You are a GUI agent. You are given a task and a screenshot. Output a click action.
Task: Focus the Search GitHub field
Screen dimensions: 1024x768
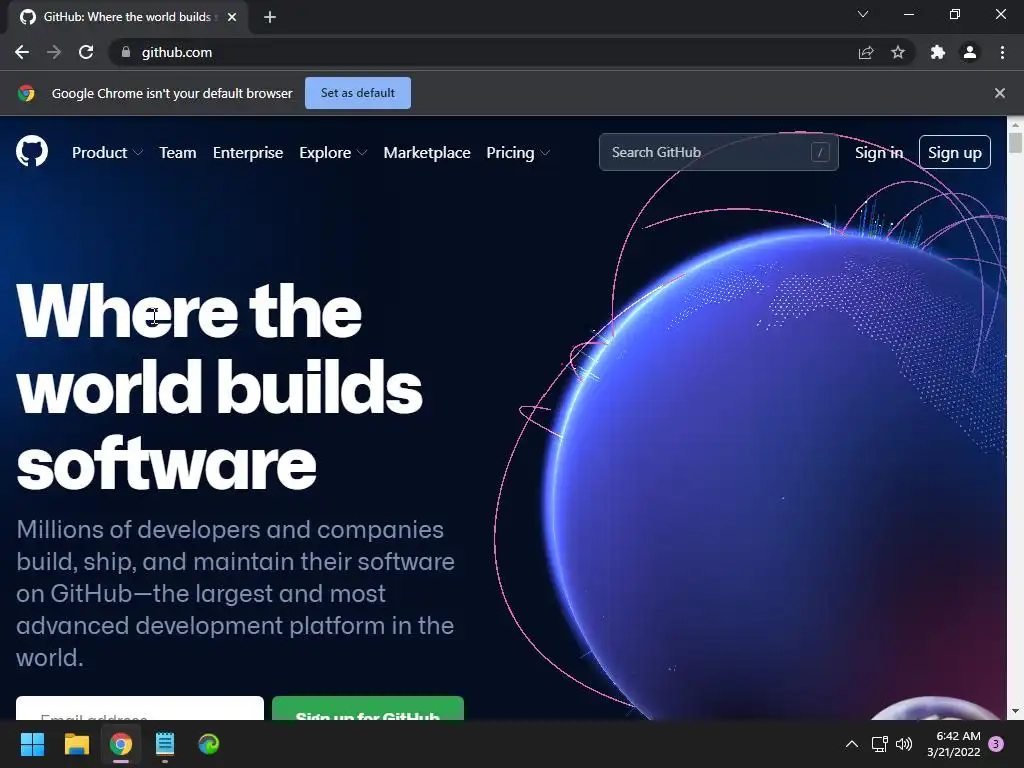click(x=718, y=152)
